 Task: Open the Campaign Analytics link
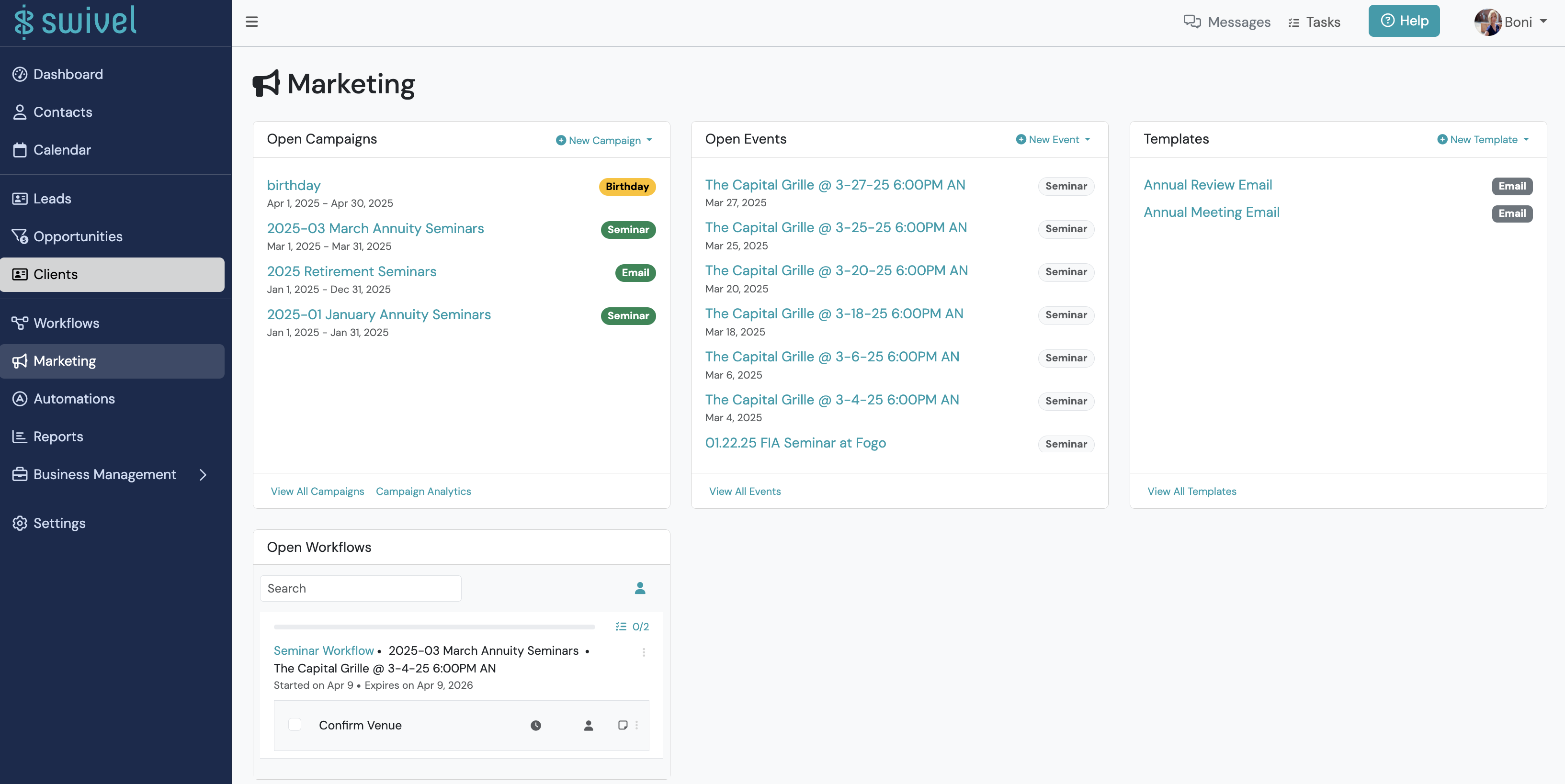[423, 491]
